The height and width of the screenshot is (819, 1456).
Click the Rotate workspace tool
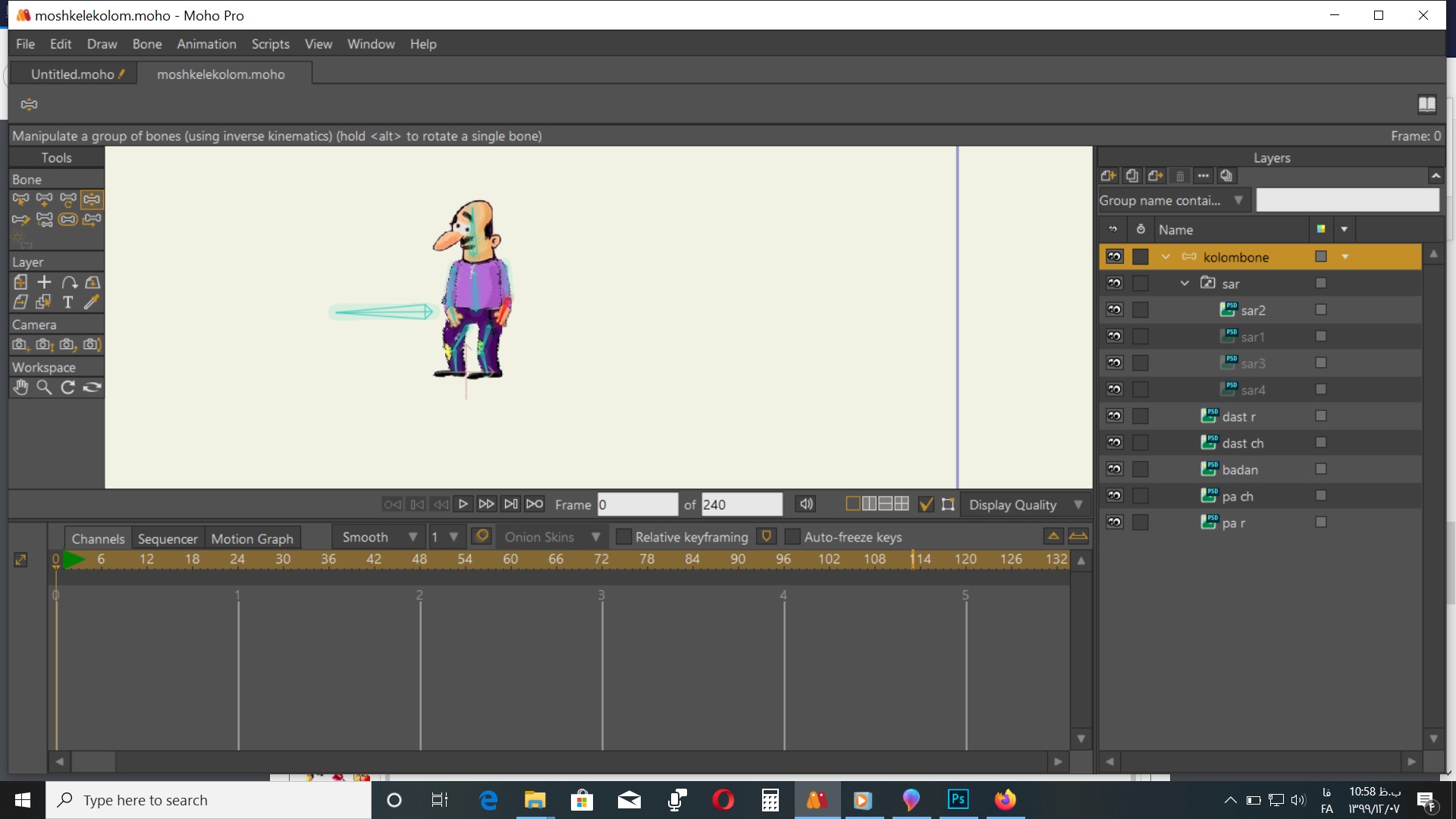coord(67,387)
